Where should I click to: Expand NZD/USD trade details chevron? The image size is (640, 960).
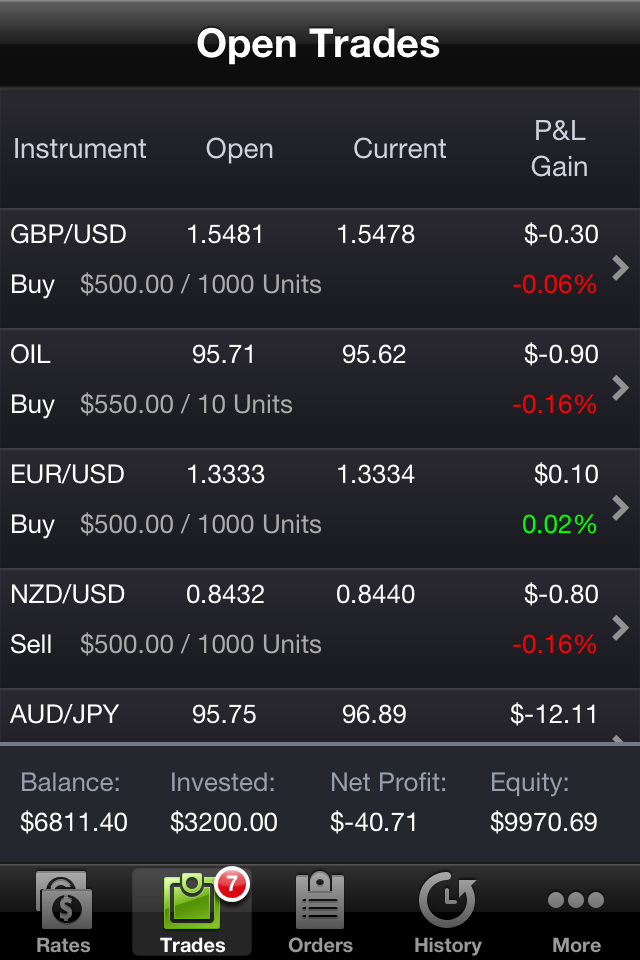click(x=620, y=627)
